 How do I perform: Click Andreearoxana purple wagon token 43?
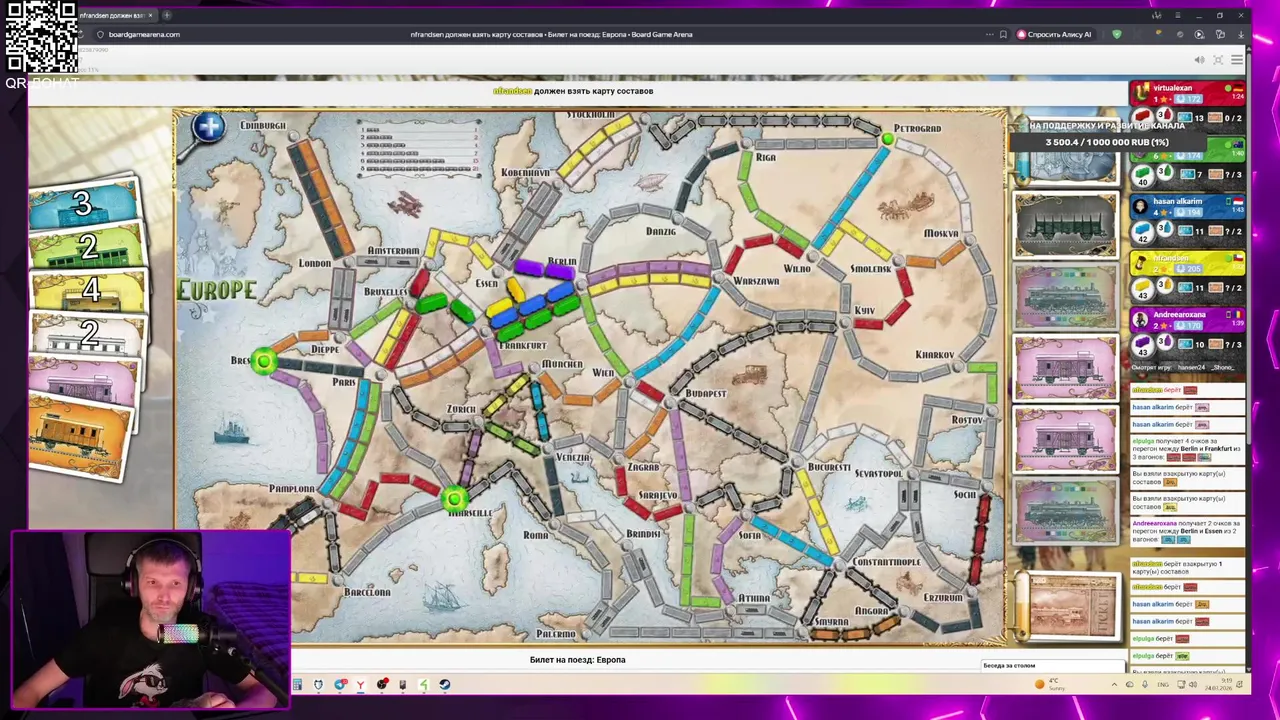pyautogui.click(x=1142, y=345)
